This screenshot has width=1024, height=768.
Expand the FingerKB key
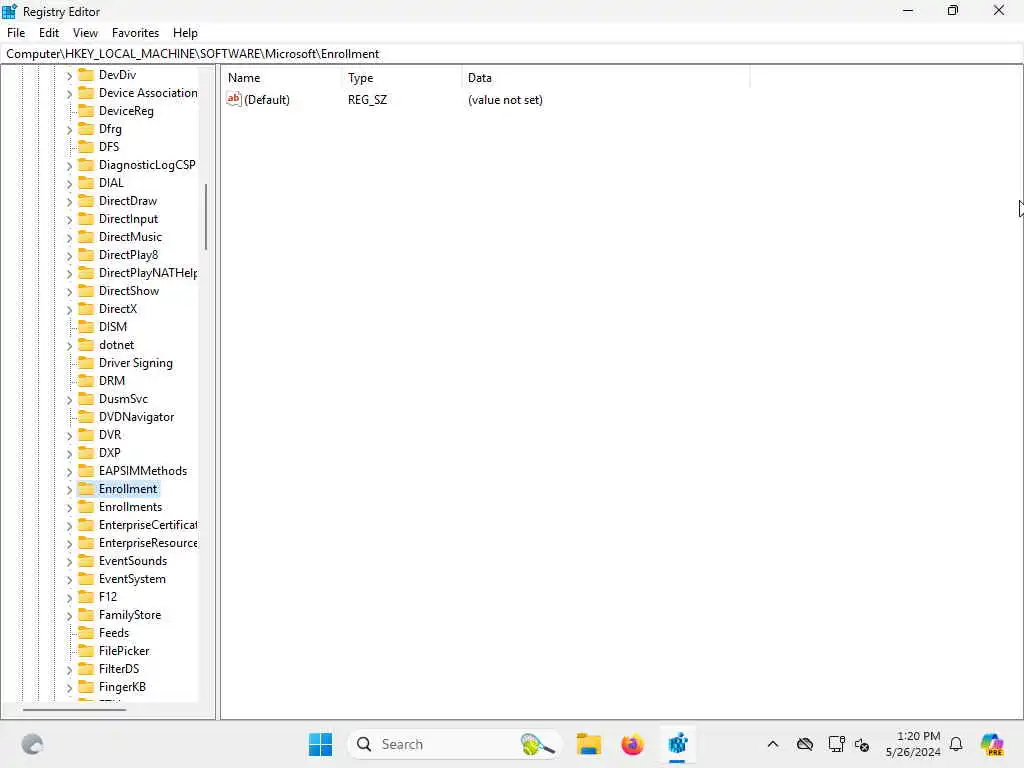[x=69, y=688]
